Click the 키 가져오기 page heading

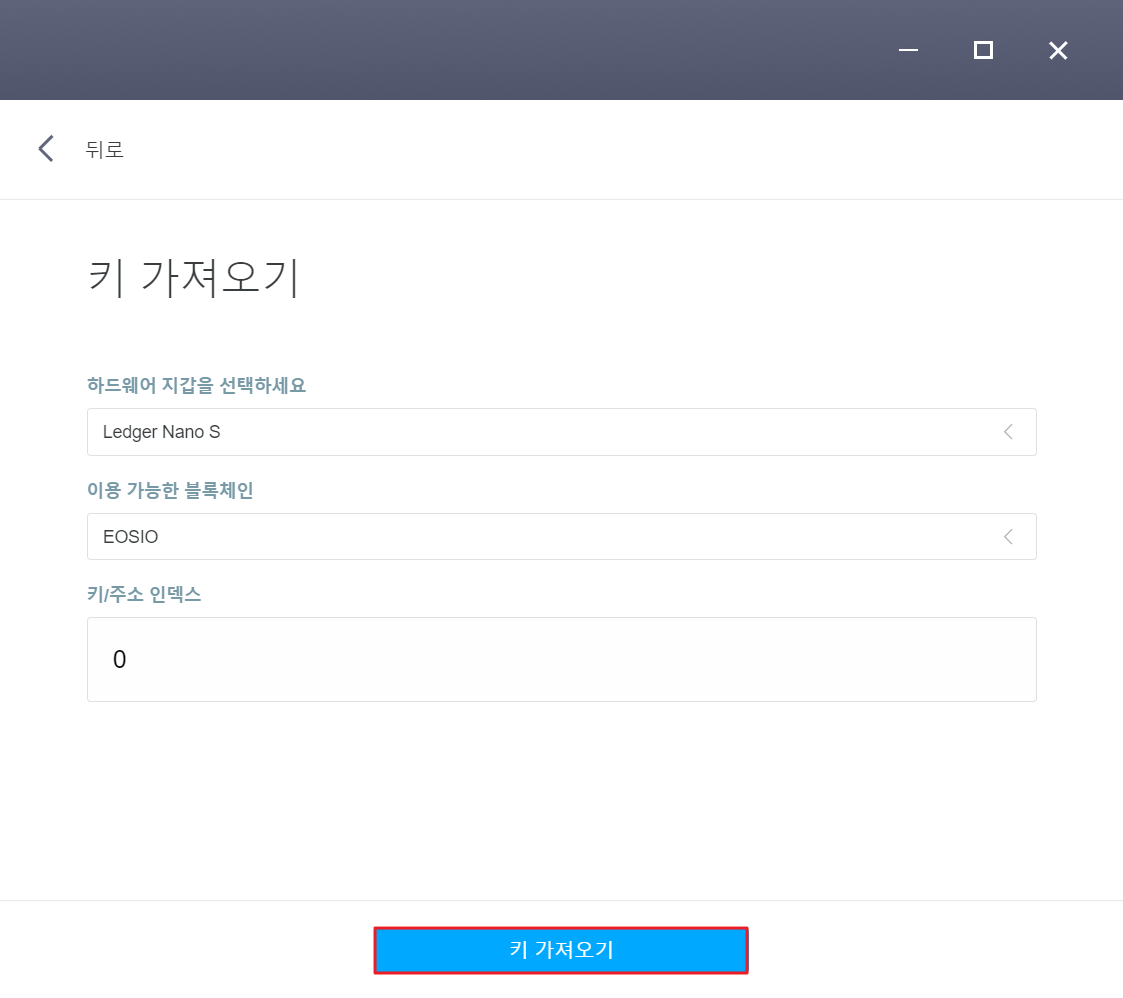[193, 277]
